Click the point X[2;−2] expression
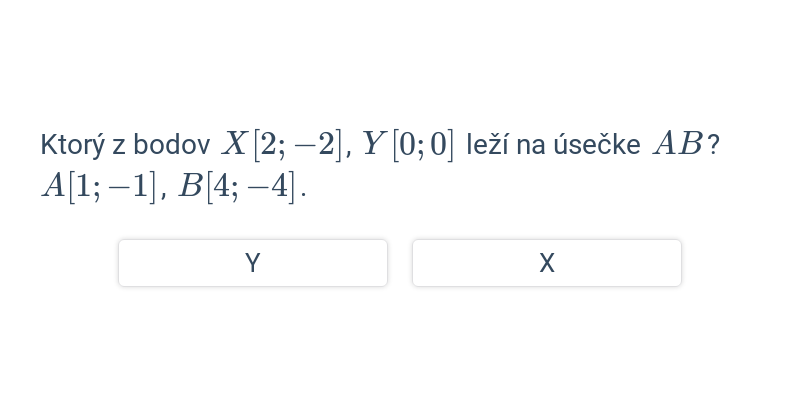The image size is (800, 400). pyautogui.click(x=282, y=145)
